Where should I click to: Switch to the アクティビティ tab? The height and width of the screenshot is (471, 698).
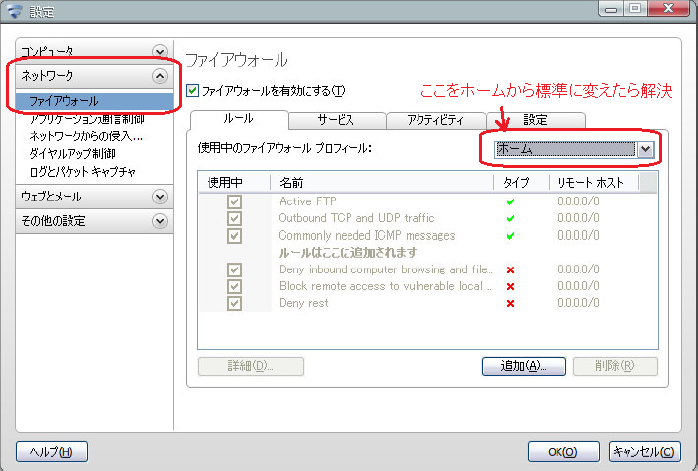(435, 120)
